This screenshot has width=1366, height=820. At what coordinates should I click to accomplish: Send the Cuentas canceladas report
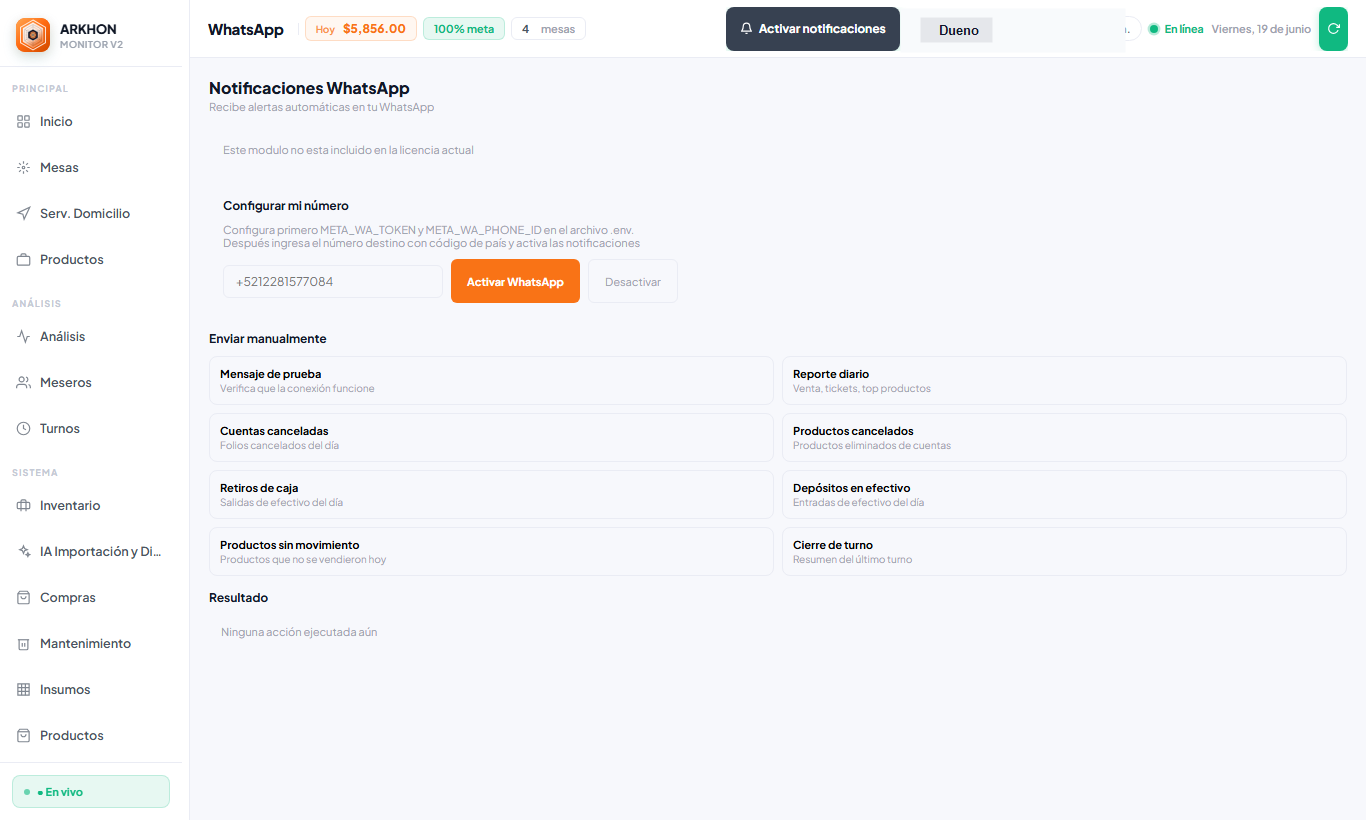tap(491, 437)
